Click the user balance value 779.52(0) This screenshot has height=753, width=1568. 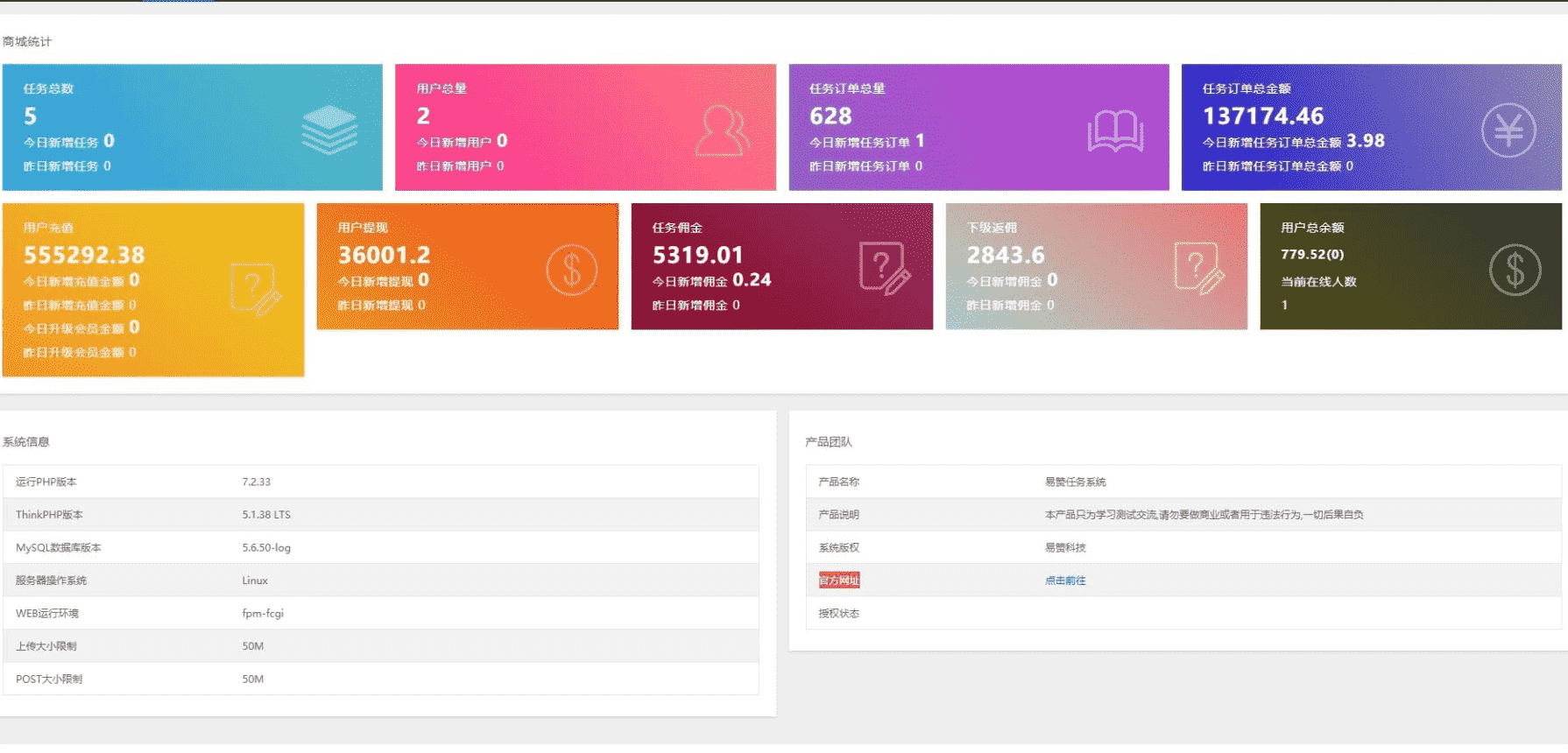(x=1312, y=254)
